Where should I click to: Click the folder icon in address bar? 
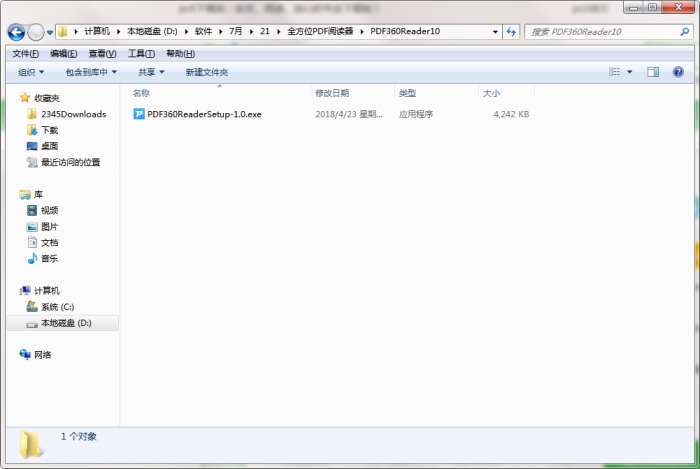(x=63, y=31)
